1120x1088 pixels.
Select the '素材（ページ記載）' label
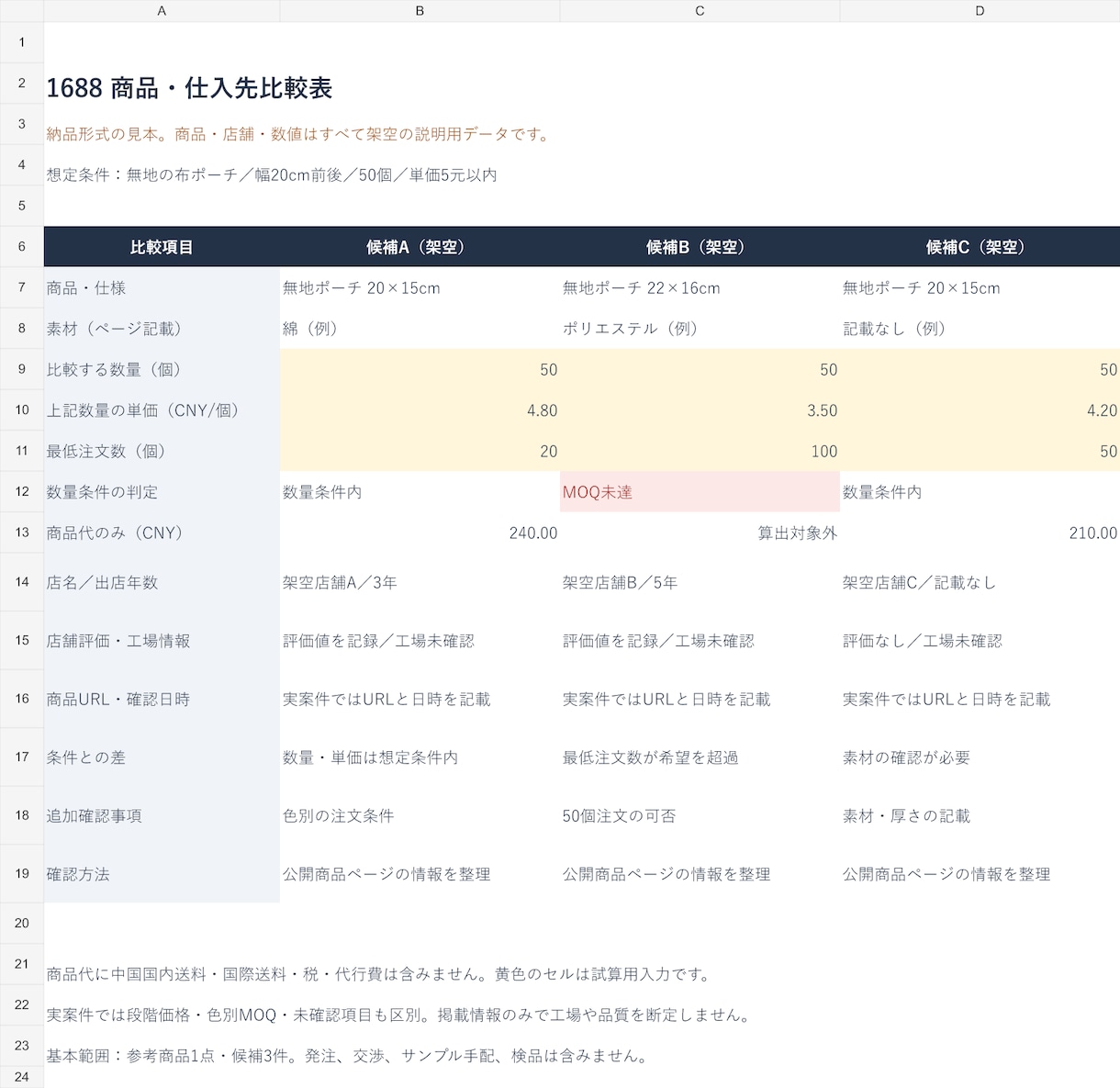click(x=162, y=328)
